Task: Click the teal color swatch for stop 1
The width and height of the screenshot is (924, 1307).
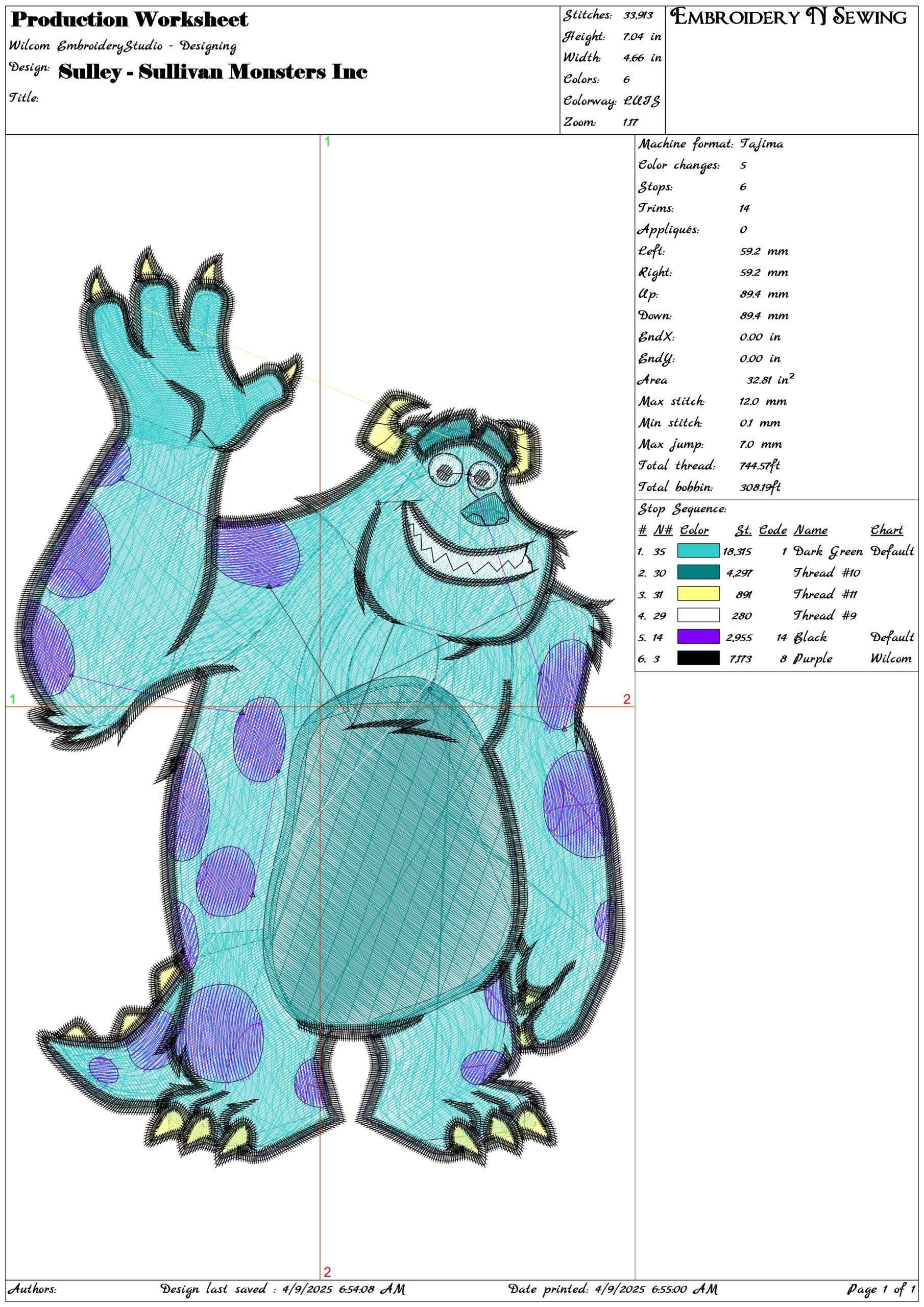Action: [x=698, y=550]
